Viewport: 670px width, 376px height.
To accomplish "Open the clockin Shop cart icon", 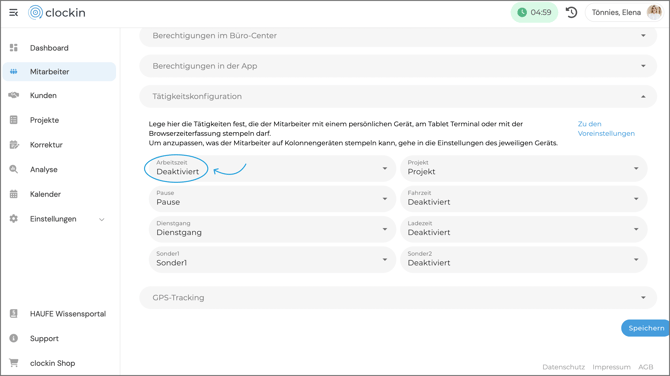I will pyautogui.click(x=14, y=363).
